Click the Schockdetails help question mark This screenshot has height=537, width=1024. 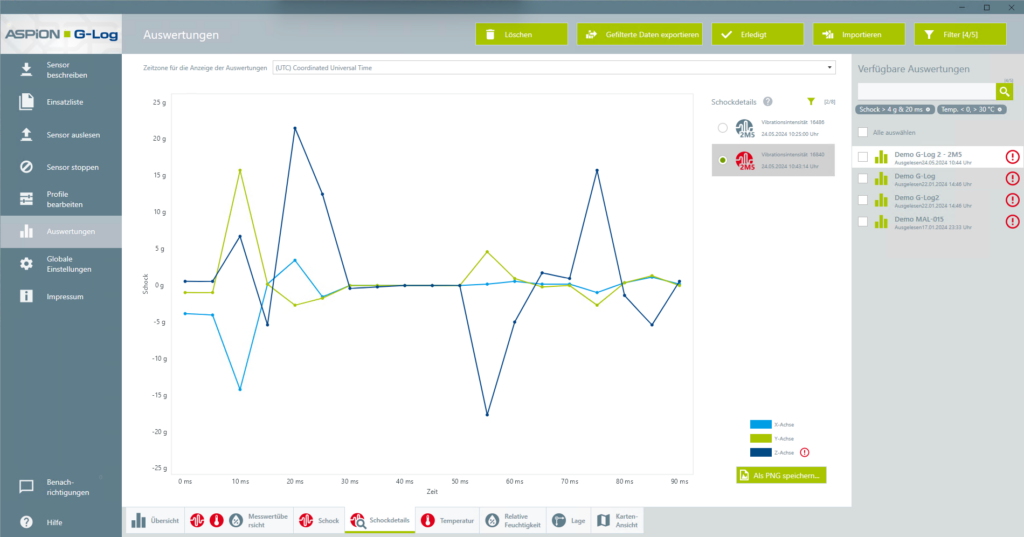click(768, 102)
